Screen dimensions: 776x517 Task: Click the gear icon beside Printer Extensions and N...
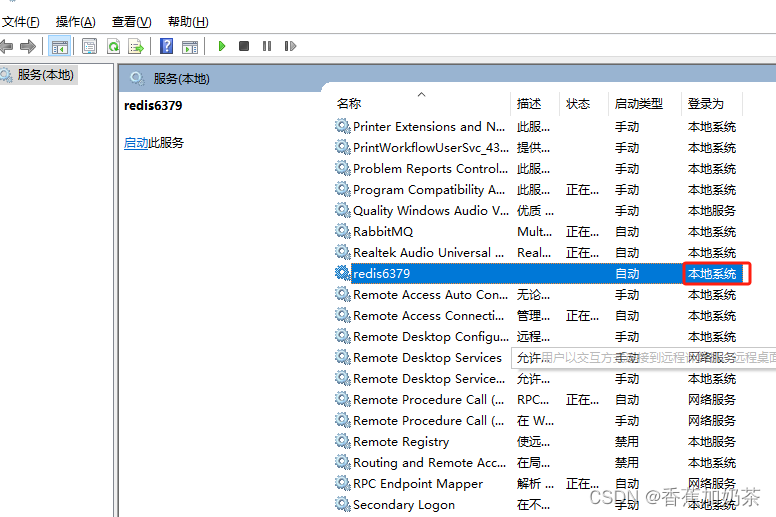click(342, 126)
